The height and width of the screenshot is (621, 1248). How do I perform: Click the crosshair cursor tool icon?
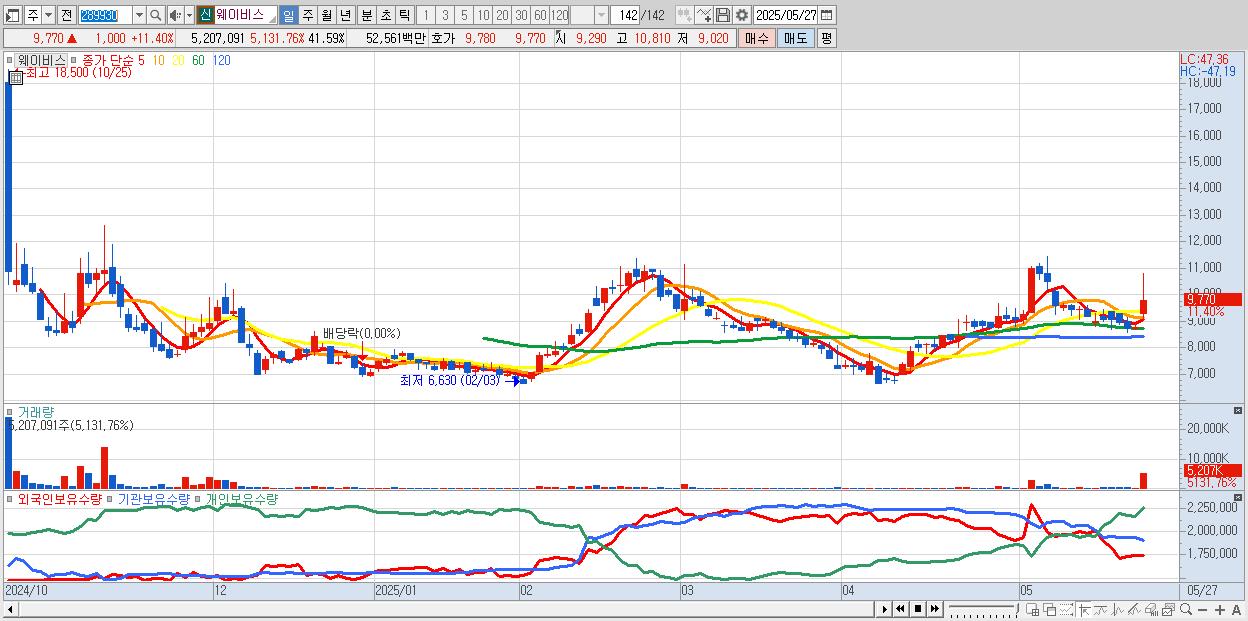click(x=1084, y=609)
